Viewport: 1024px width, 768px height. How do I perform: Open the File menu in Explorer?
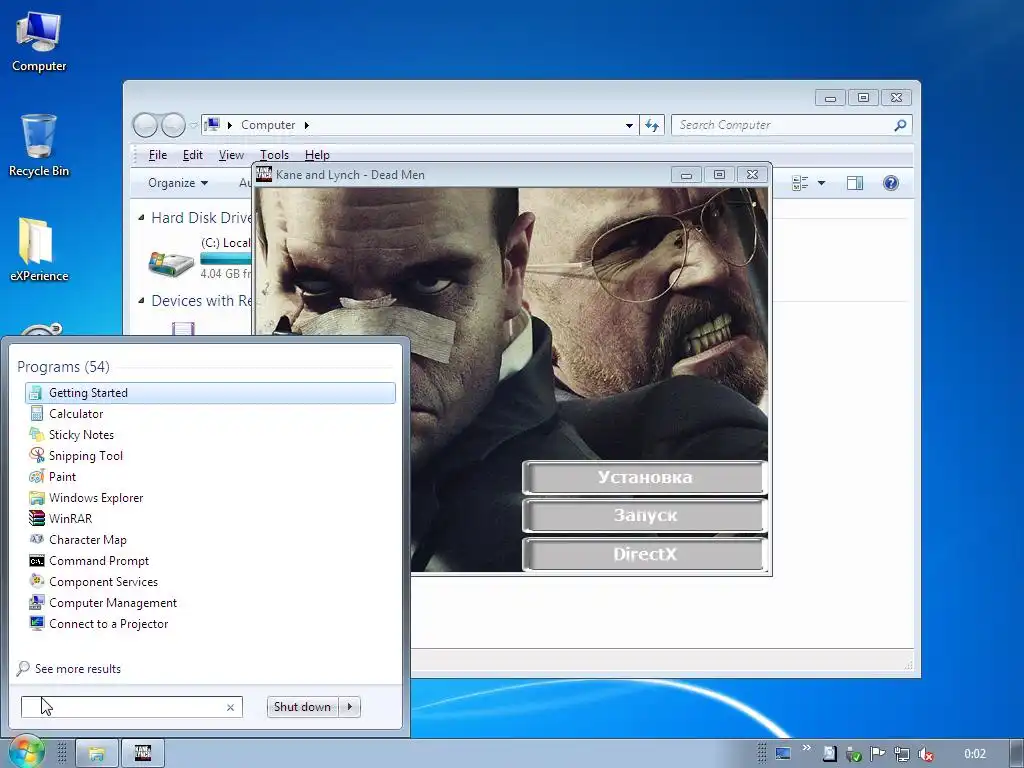coord(158,155)
